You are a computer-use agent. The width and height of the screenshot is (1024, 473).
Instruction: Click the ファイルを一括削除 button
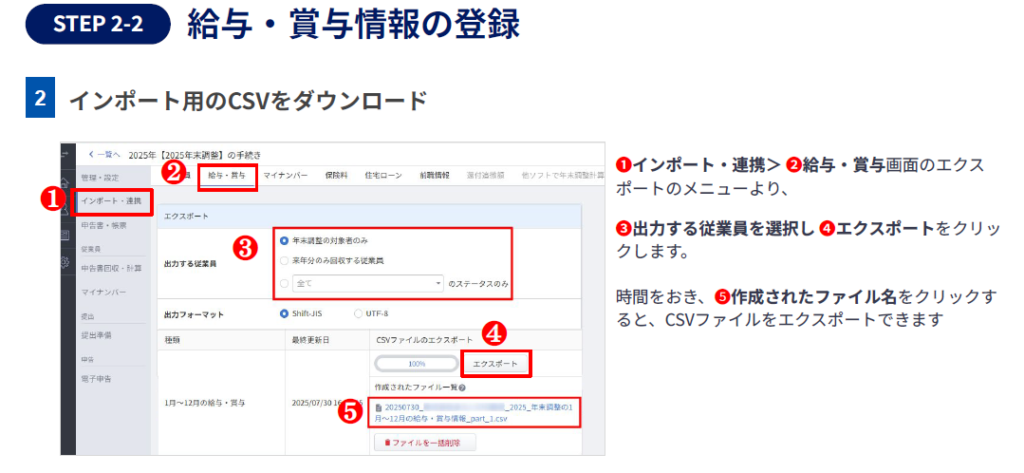point(425,441)
